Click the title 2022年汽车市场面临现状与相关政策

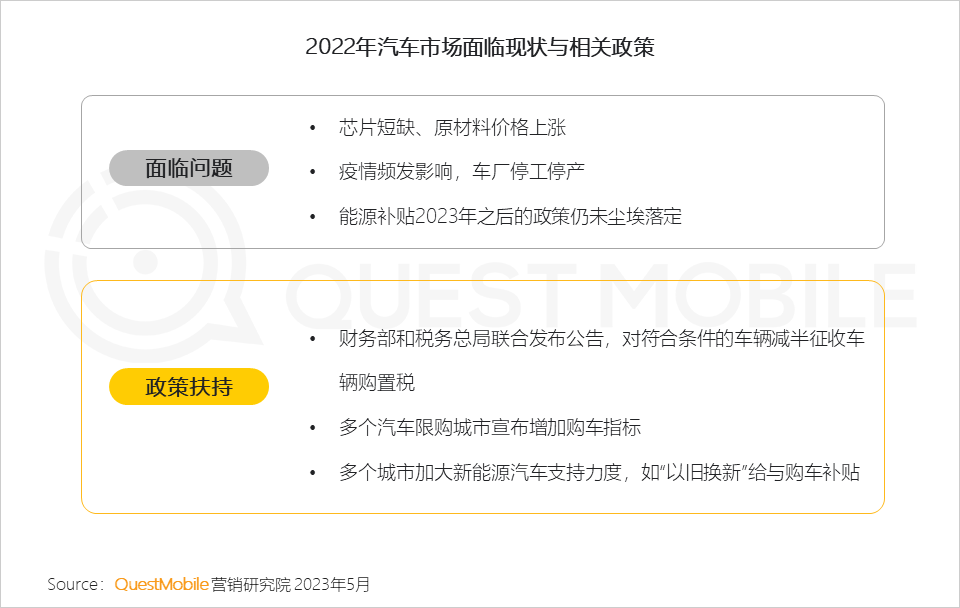coord(480,47)
